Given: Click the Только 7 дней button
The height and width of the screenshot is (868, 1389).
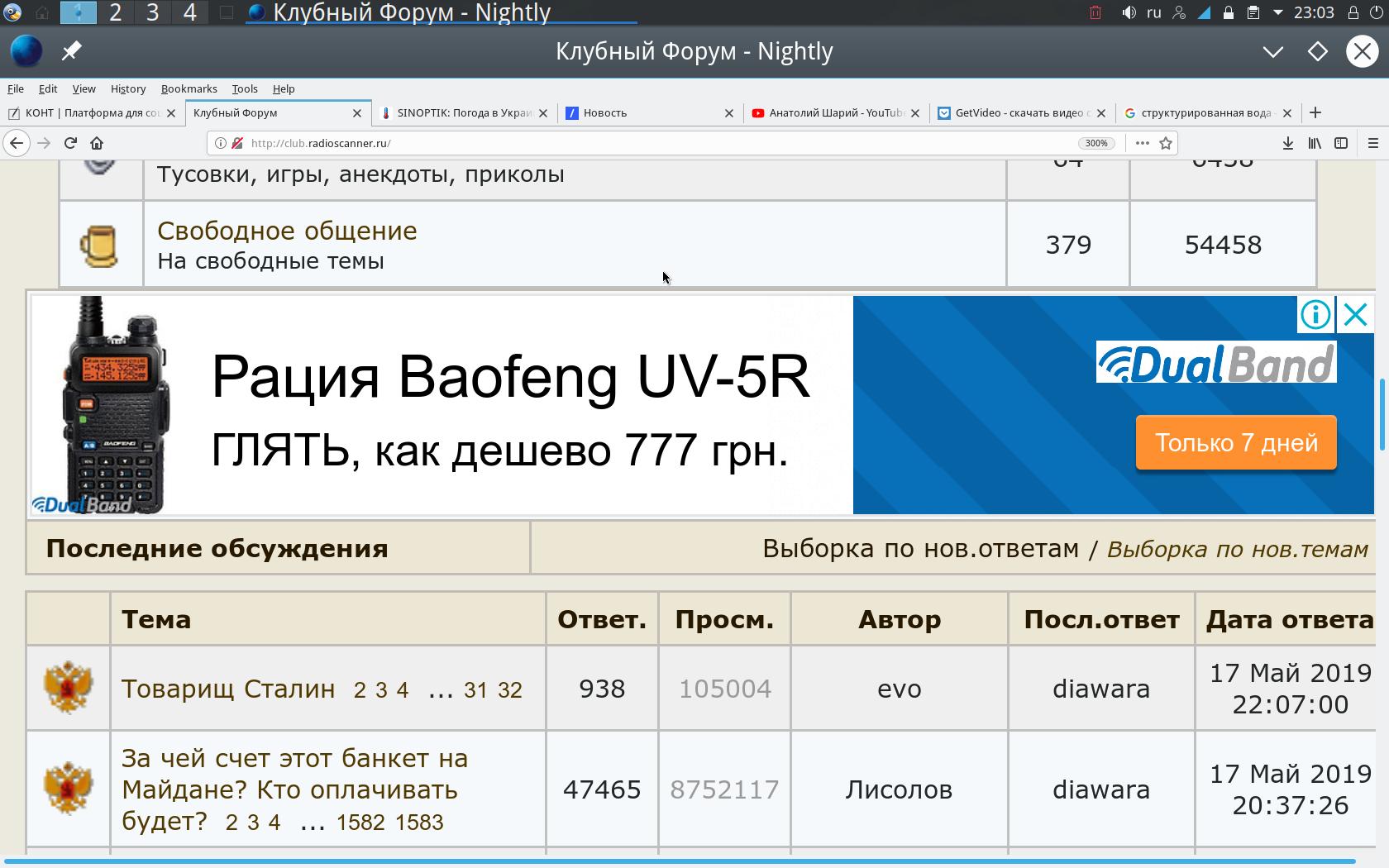Looking at the screenshot, I should click(x=1236, y=442).
